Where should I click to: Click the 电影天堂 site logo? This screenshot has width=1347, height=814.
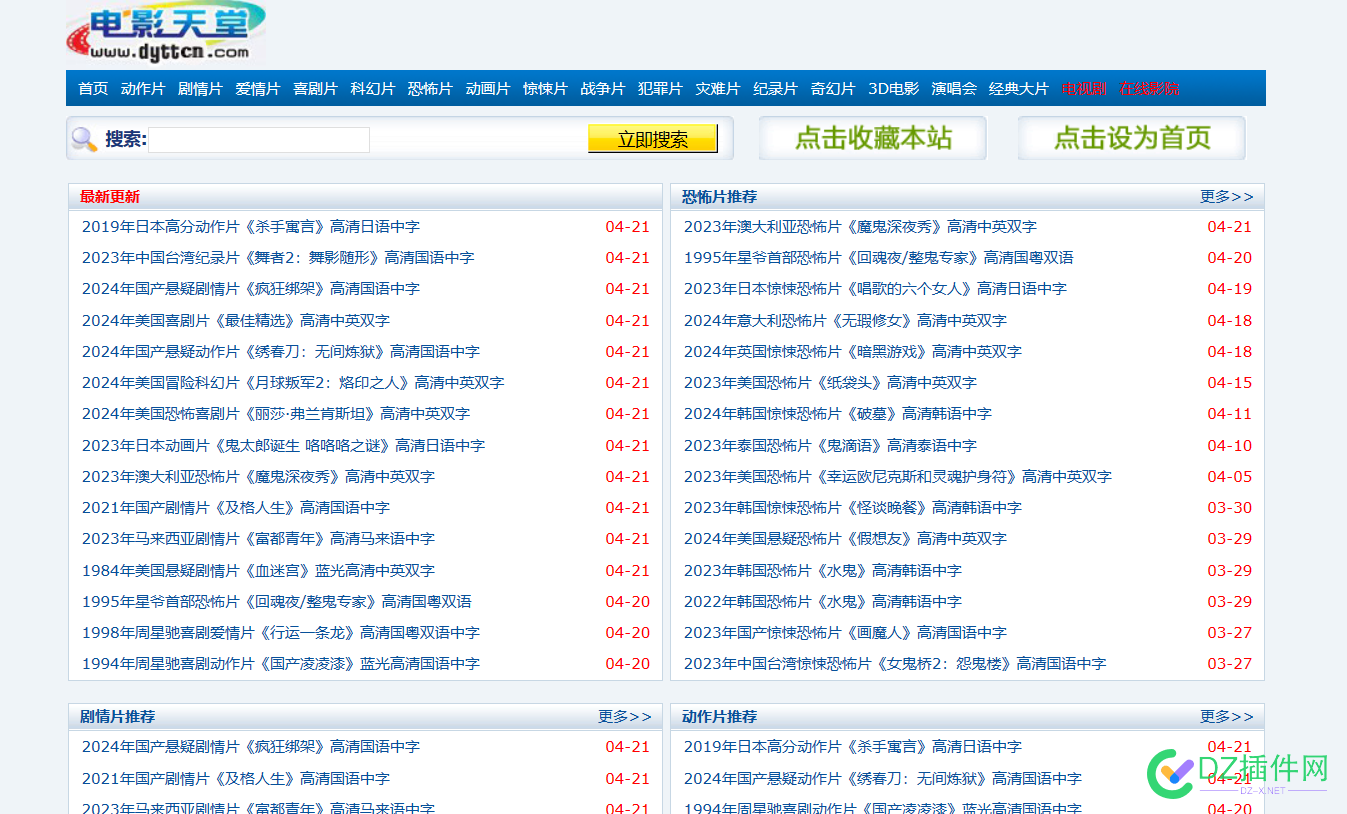pos(167,32)
